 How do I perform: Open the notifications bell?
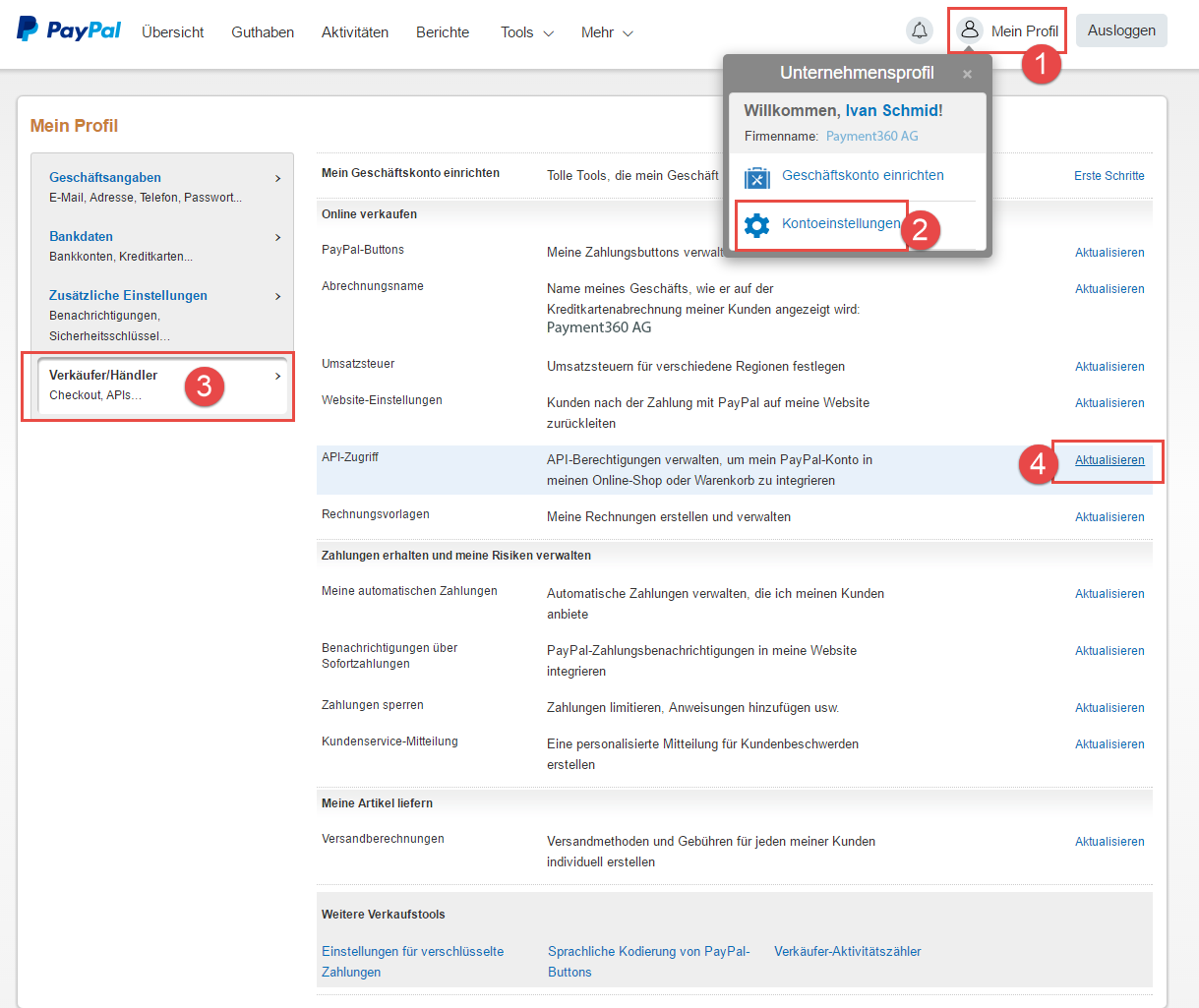point(919,30)
